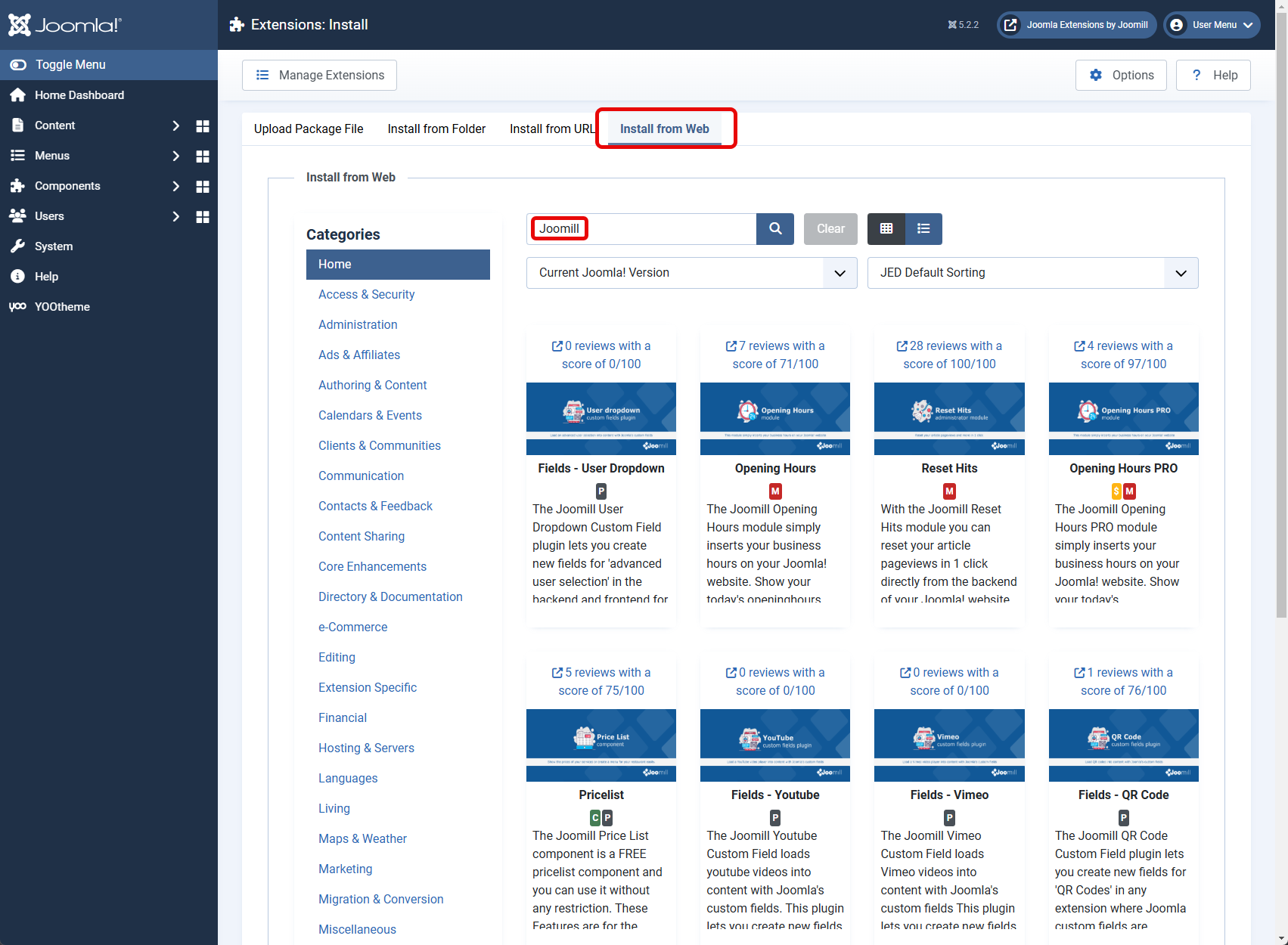This screenshot has height=945, width=1288.
Task: Open the User Menu dropdown
Action: coord(1212,25)
